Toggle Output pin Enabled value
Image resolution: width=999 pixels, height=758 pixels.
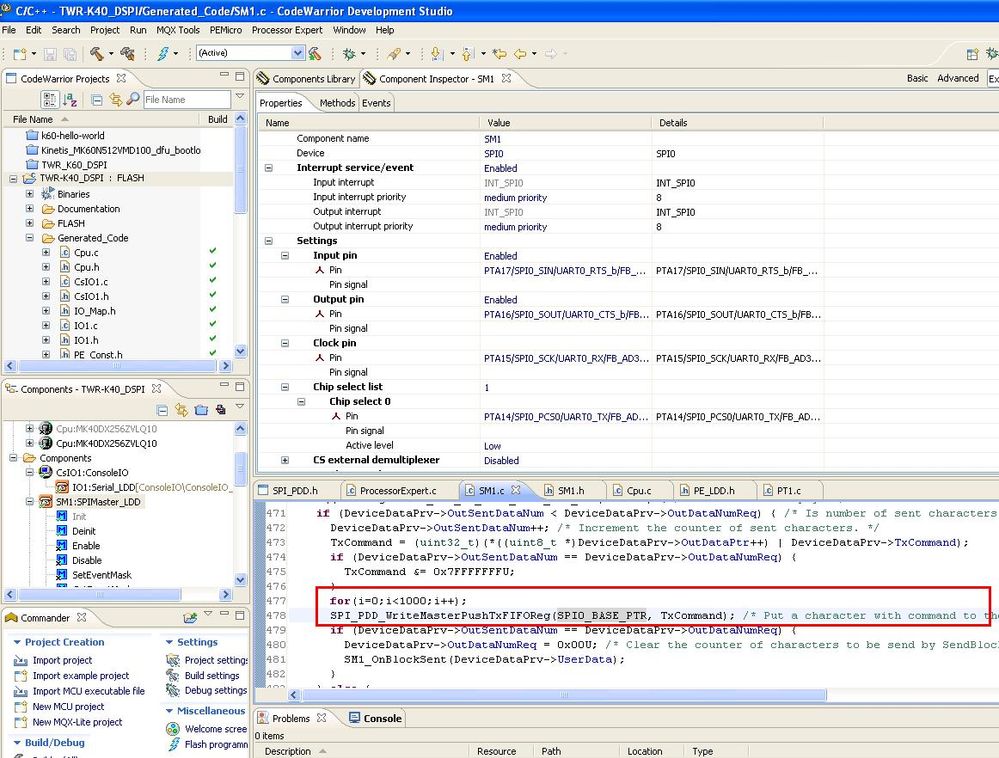[501, 299]
